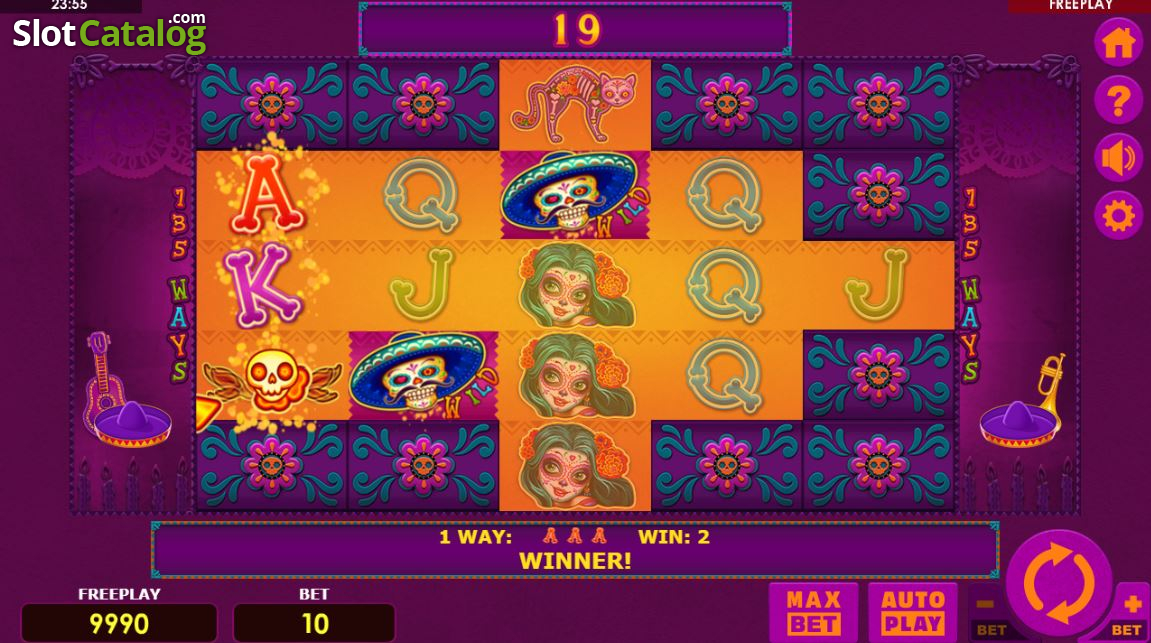The height and width of the screenshot is (643, 1151).
Task: Increase bet with plus BET button
Action: [x=1129, y=612]
